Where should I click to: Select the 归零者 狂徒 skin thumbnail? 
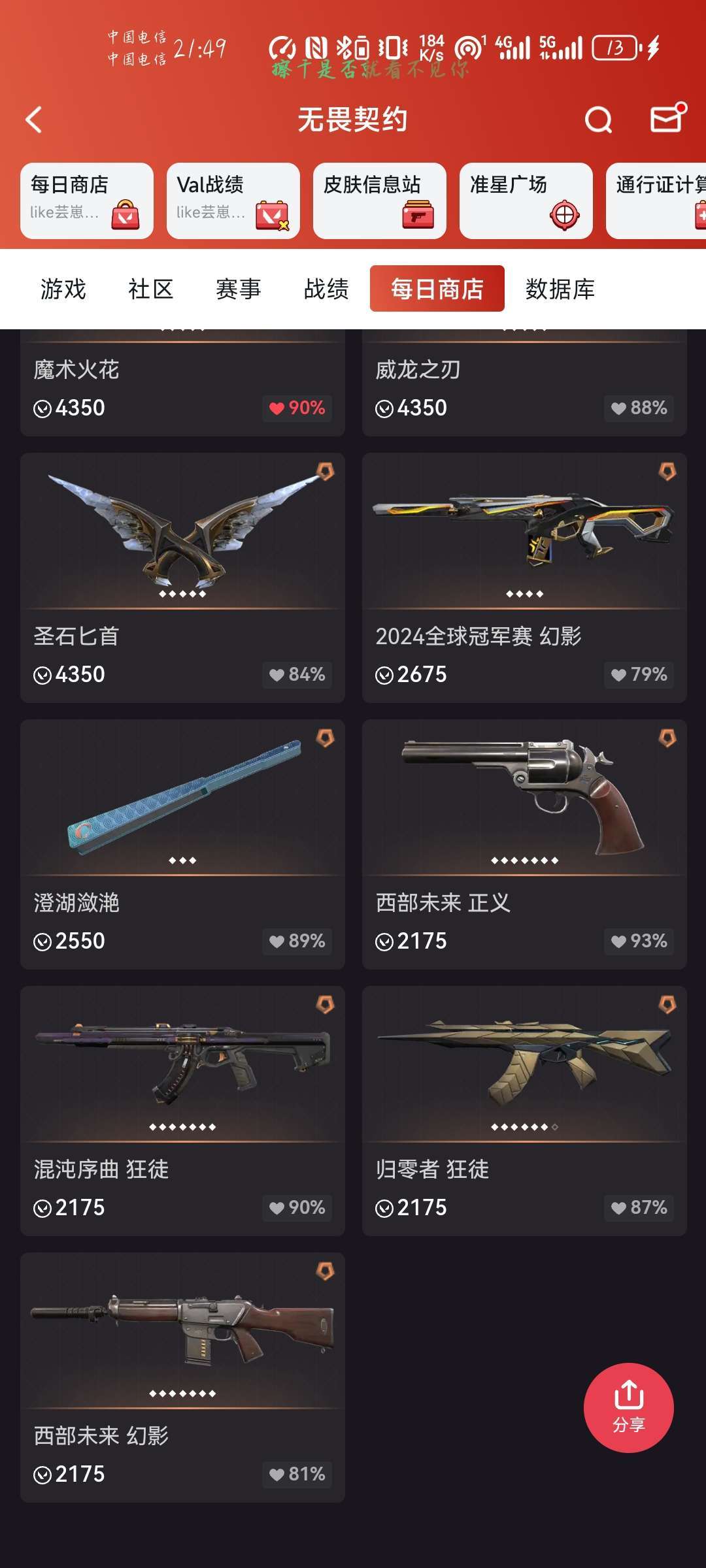524,1064
